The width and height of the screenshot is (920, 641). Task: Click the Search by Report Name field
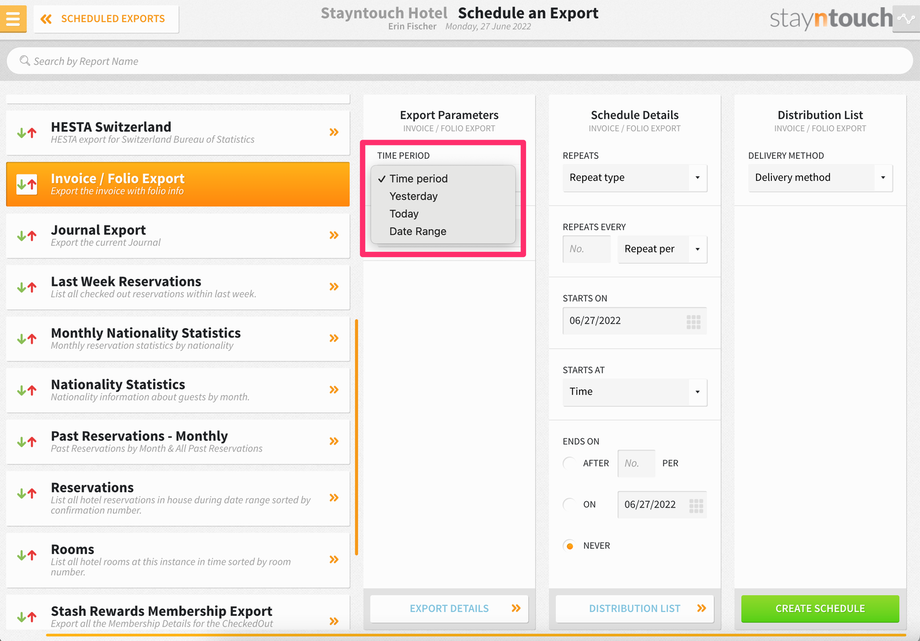(459, 61)
